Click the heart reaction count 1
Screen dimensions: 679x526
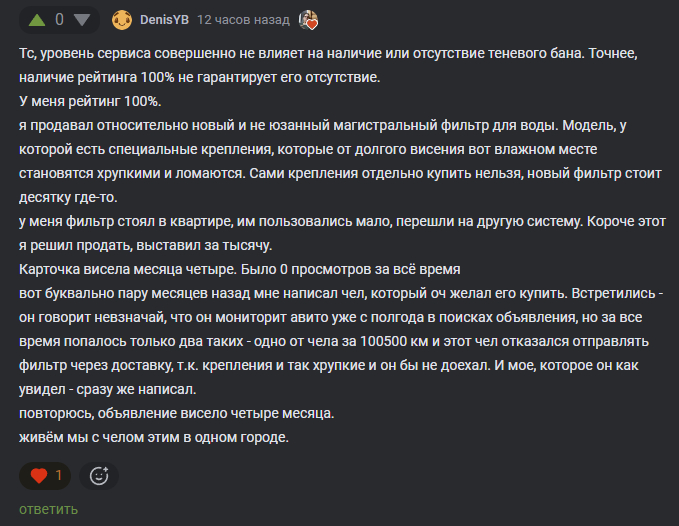click(58, 476)
